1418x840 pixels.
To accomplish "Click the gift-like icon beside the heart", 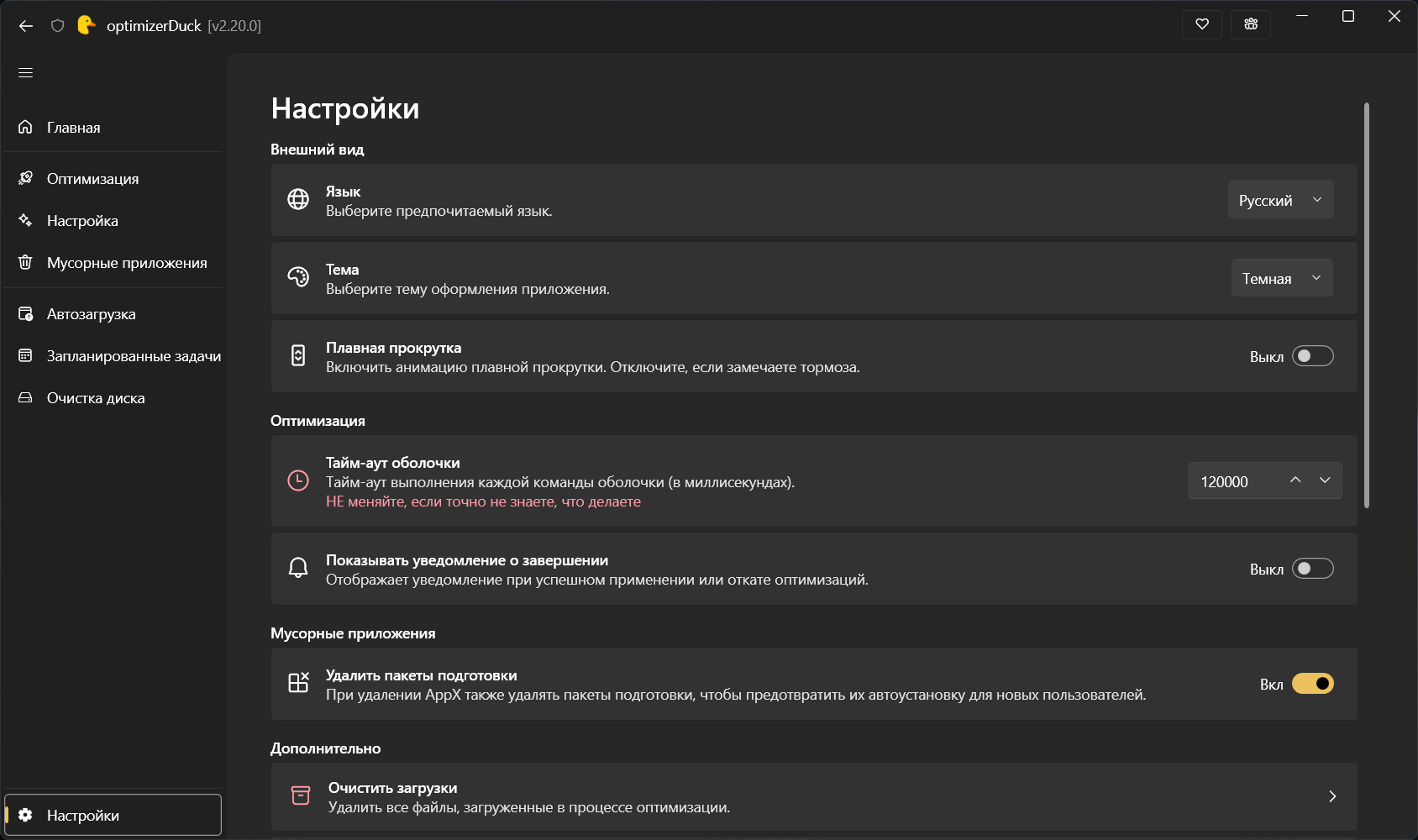I will pyautogui.click(x=1251, y=24).
